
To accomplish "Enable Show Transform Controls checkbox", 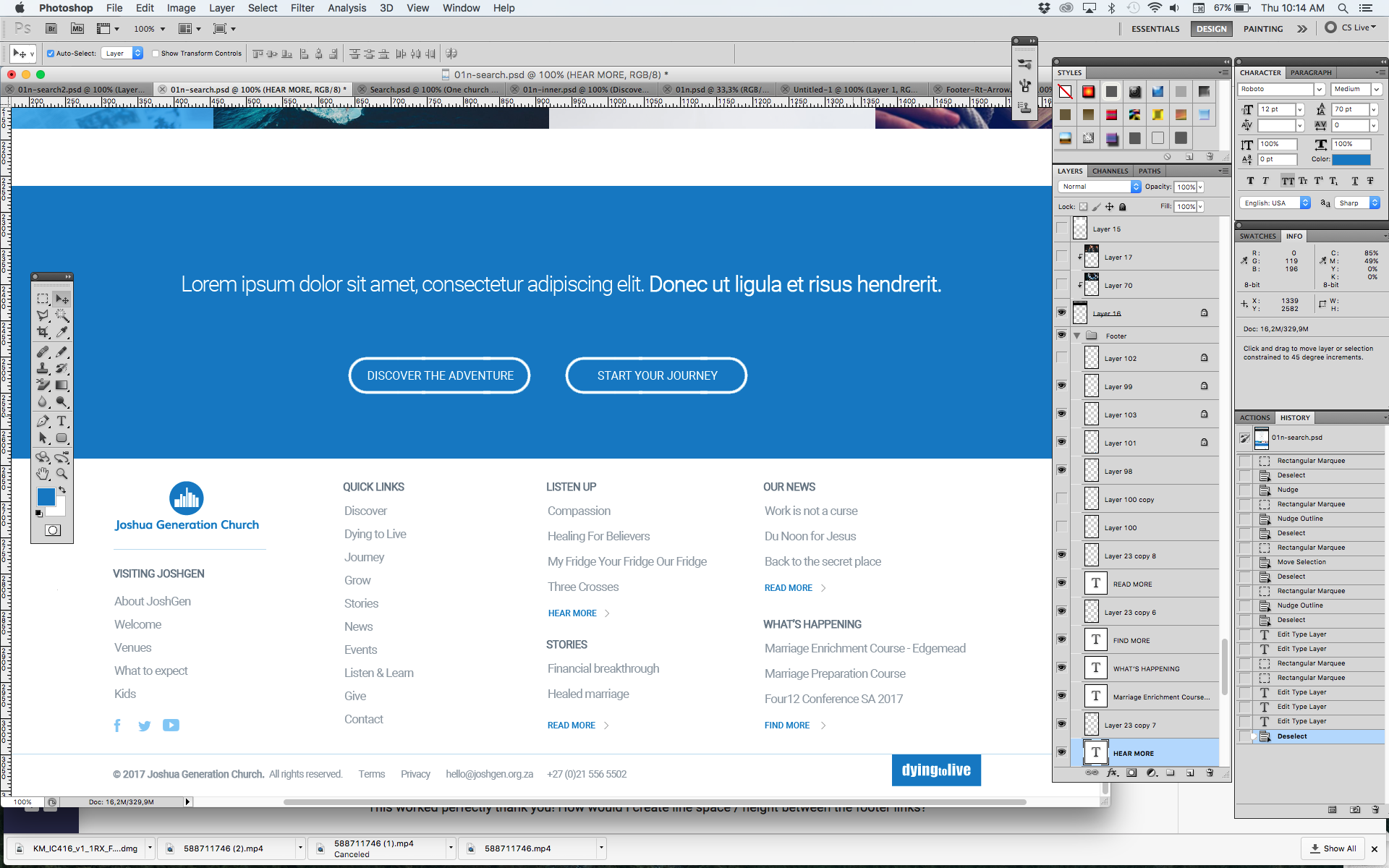I will pyautogui.click(x=156, y=54).
